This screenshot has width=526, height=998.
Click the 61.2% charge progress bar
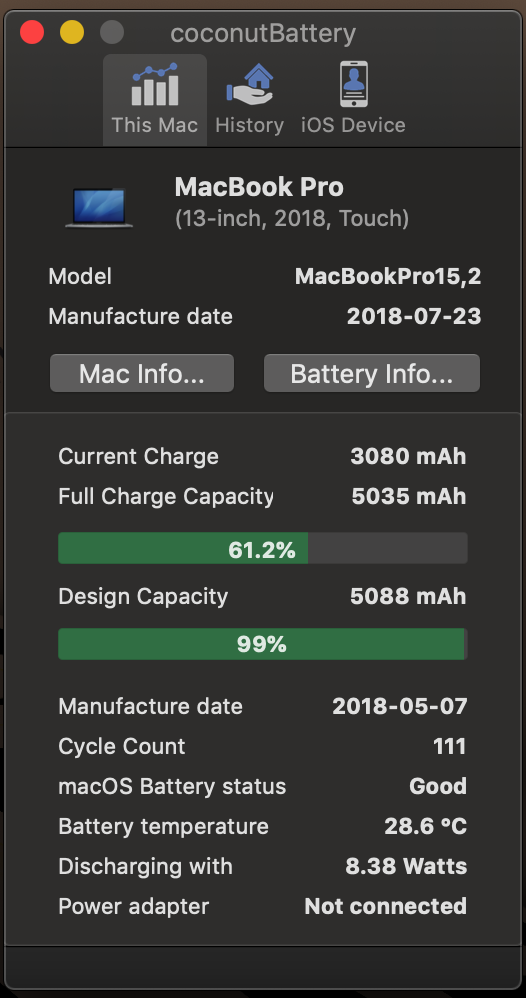pos(263,548)
